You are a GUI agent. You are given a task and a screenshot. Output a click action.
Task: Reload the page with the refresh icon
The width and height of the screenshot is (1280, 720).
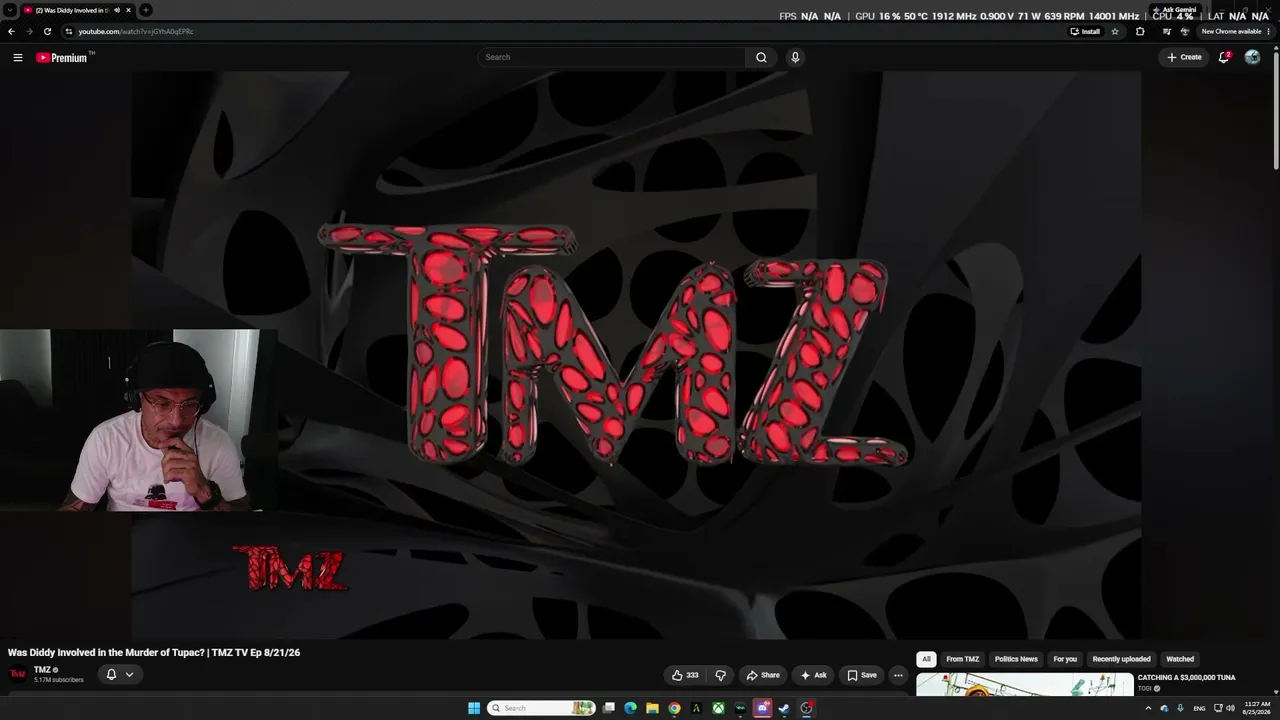[x=47, y=31]
